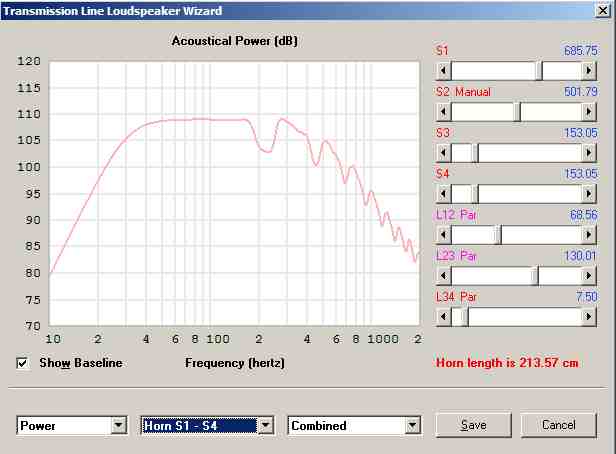Click the S2 Manual slider thumb
The height and width of the screenshot is (454, 616).
pos(517,112)
